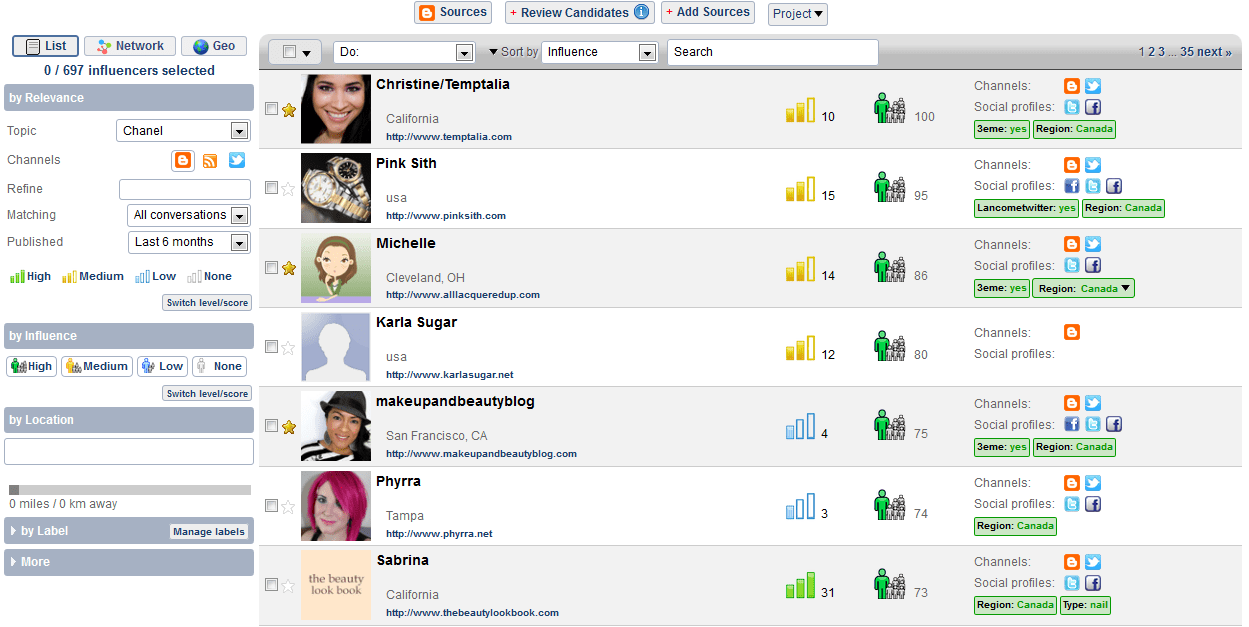Click the RSS feed icon in Channels filter

[x=210, y=160]
